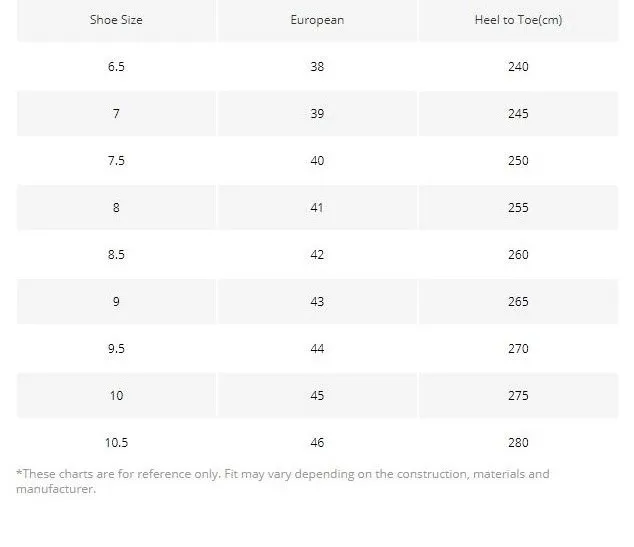Select shoe size 6.5 cell
The image size is (634, 547).
116,67
